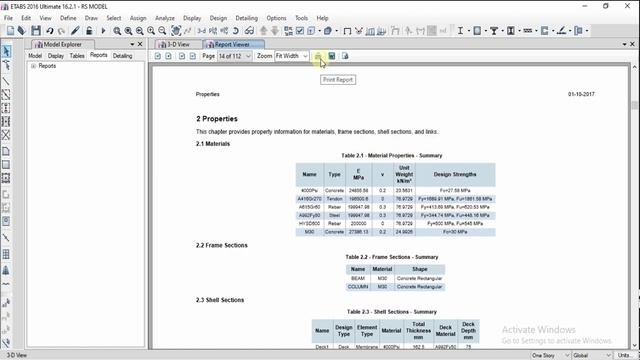Viewport: 640px width, 360px height.
Task: Open the Analyze menu
Action: pos(165,18)
